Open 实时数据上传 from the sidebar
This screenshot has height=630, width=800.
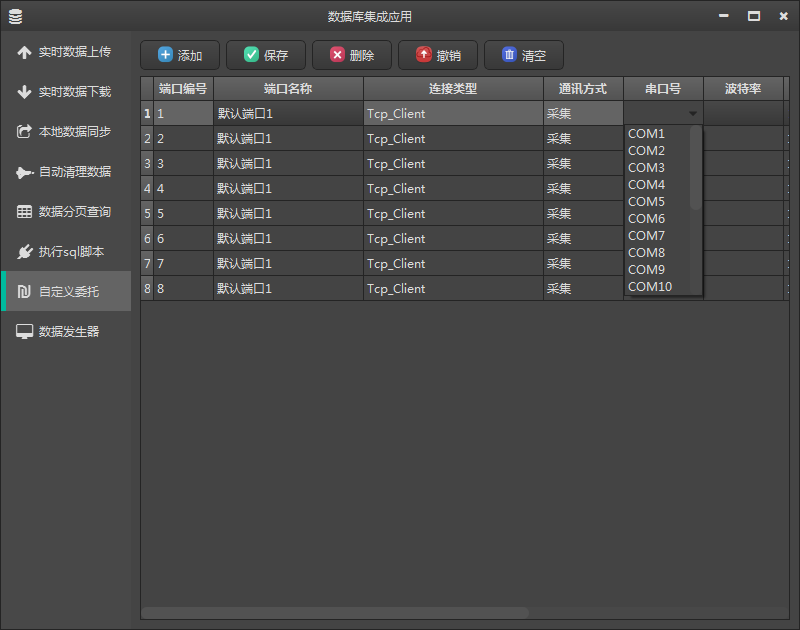pos(66,52)
